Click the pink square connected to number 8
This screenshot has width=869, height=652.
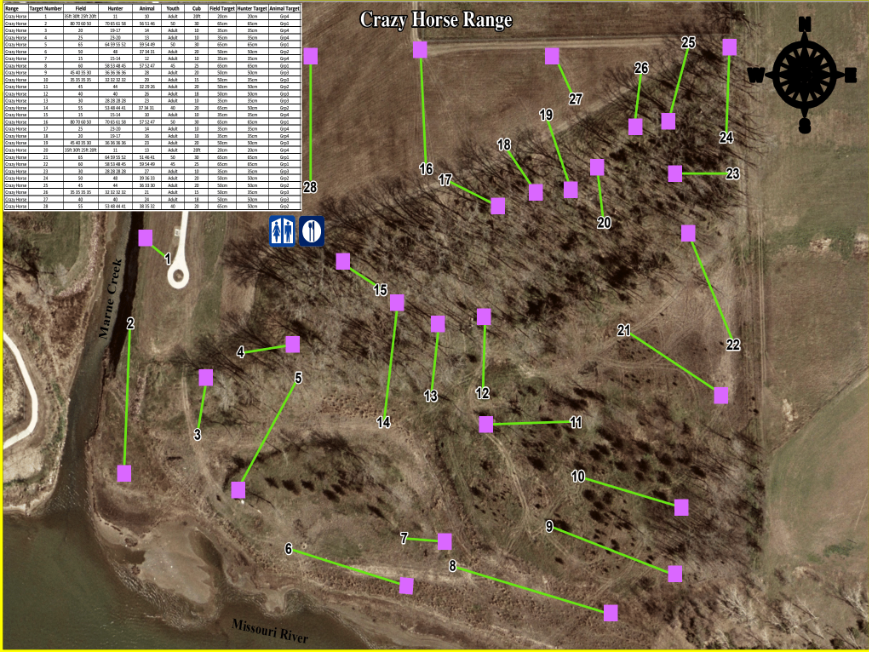tap(610, 612)
